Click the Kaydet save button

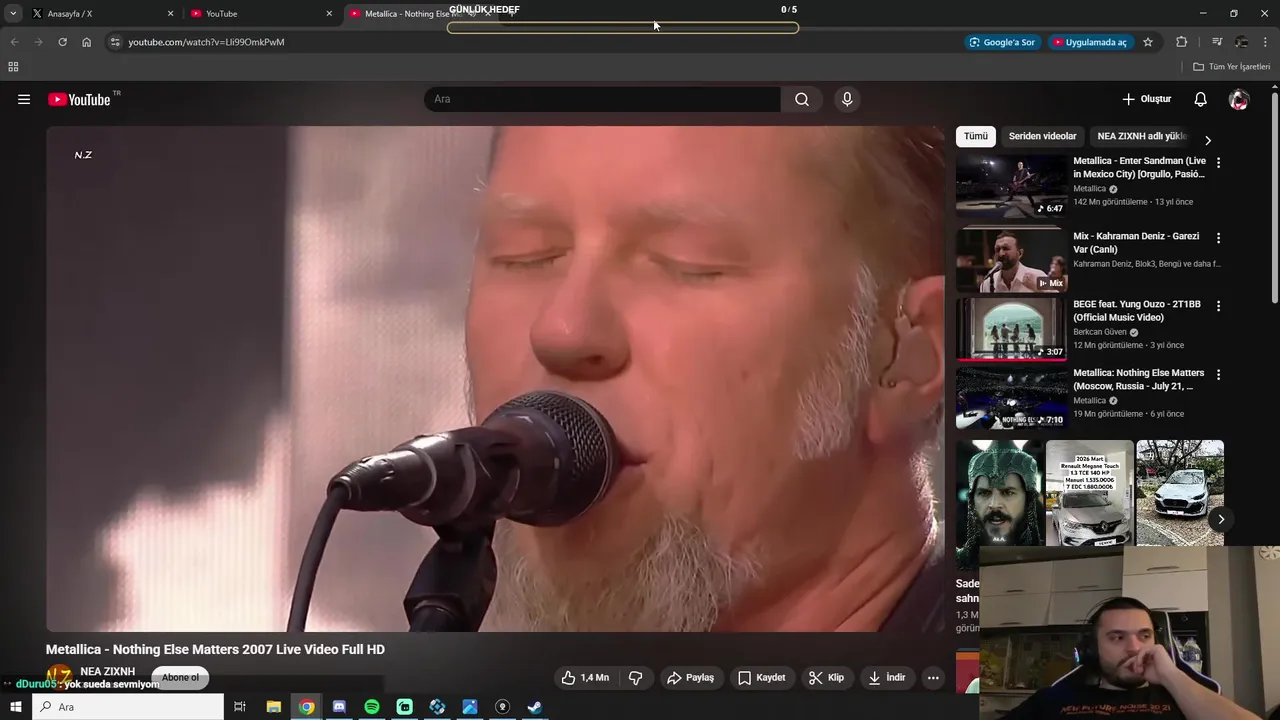coord(761,678)
